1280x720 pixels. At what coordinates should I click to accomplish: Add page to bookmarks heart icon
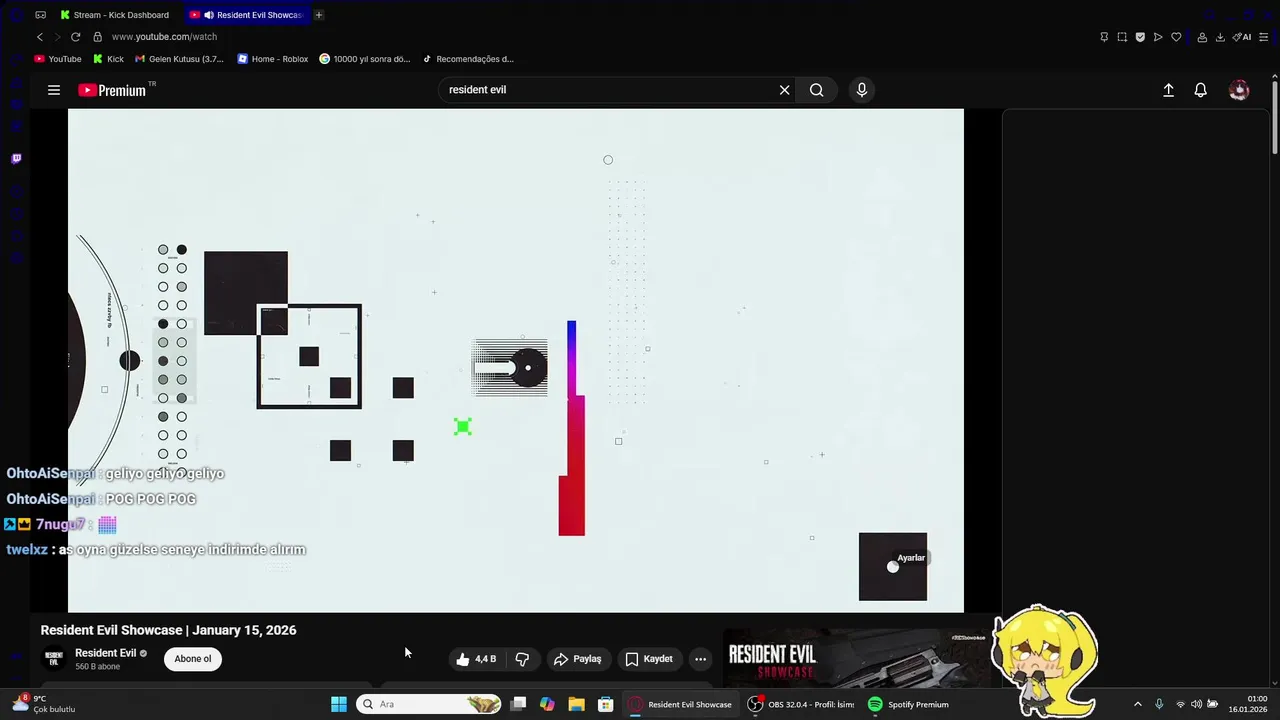click(x=1176, y=37)
